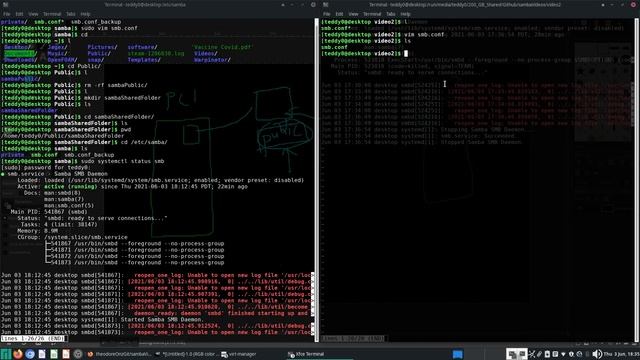
Task: Click the volume speaker icon
Action: coord(596,354)
